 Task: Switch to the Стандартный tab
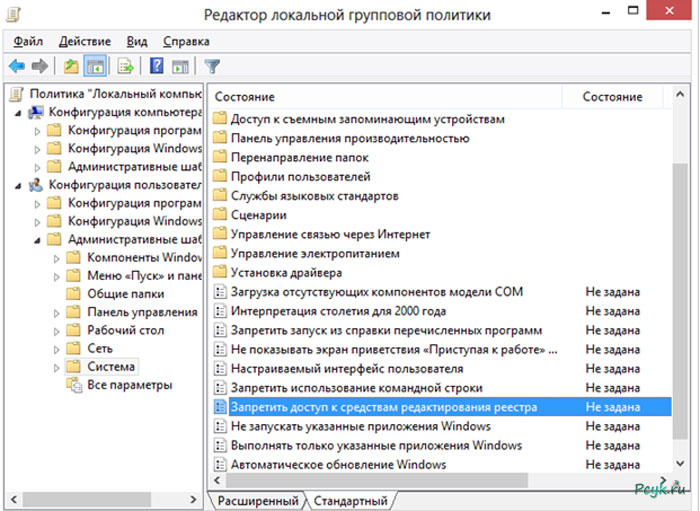point(350,500)
